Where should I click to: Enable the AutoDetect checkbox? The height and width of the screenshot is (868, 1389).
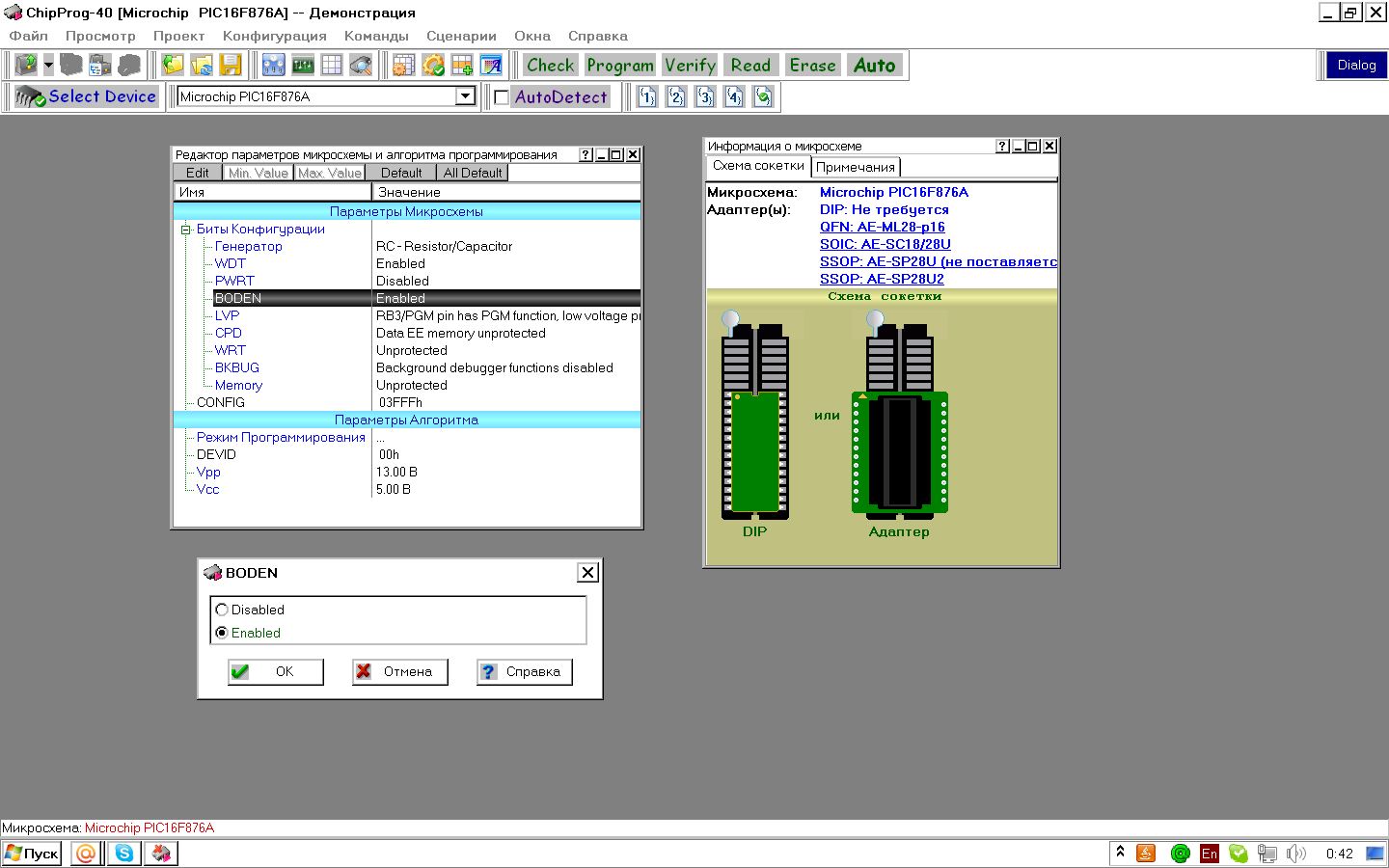502,97
